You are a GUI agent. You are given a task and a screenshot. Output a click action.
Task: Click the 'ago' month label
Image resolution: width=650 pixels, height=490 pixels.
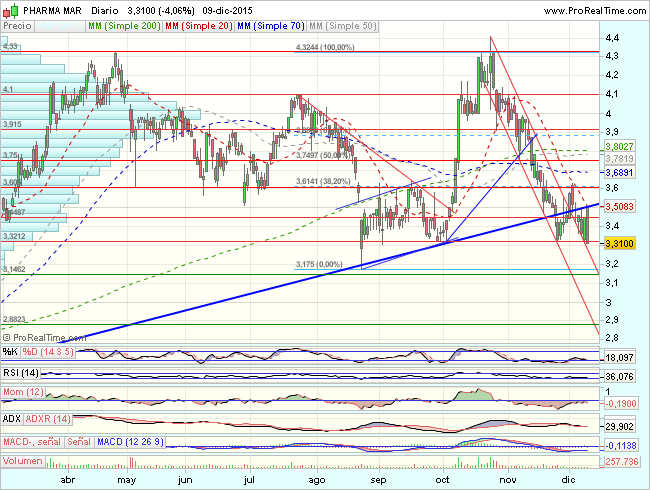[317, 480]
